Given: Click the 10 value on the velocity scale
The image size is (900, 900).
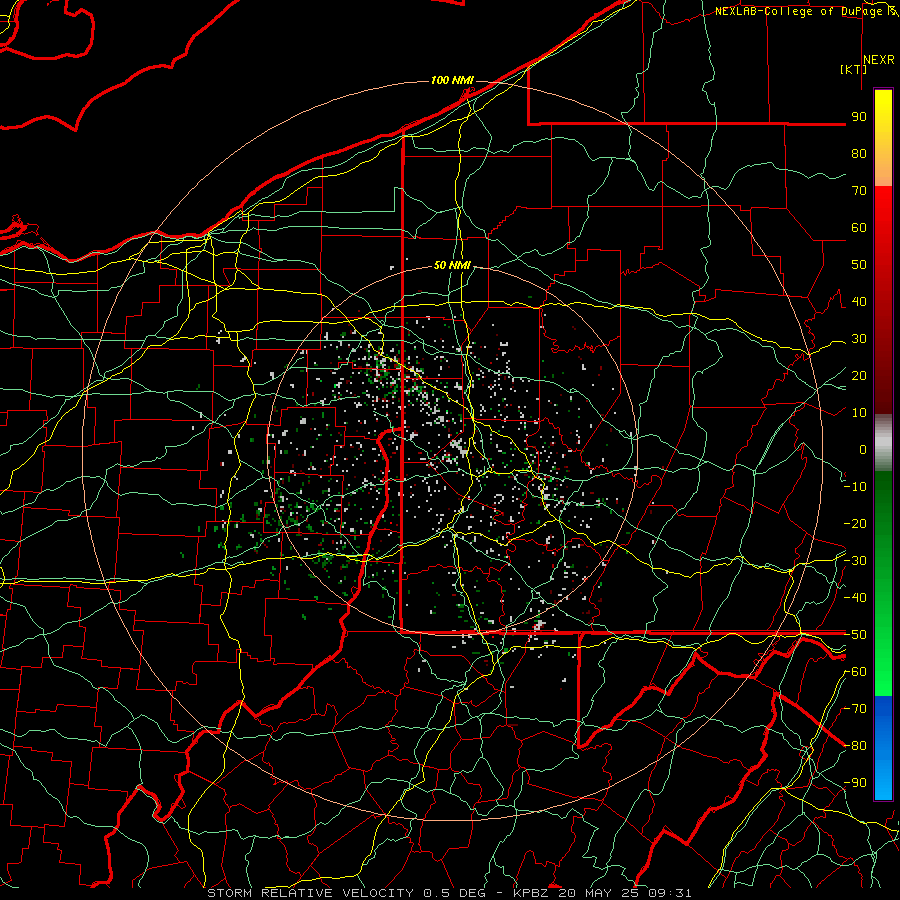Looking at the screenshot, I should coord(859,413).
